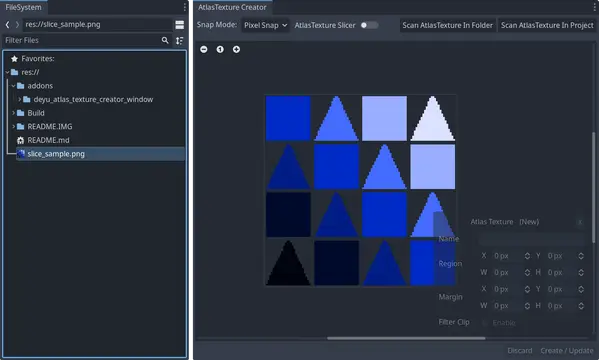599x360 pixels.
Task: Tick the Filter Clip Enable checkbox
Action: [x=485, y=323]
